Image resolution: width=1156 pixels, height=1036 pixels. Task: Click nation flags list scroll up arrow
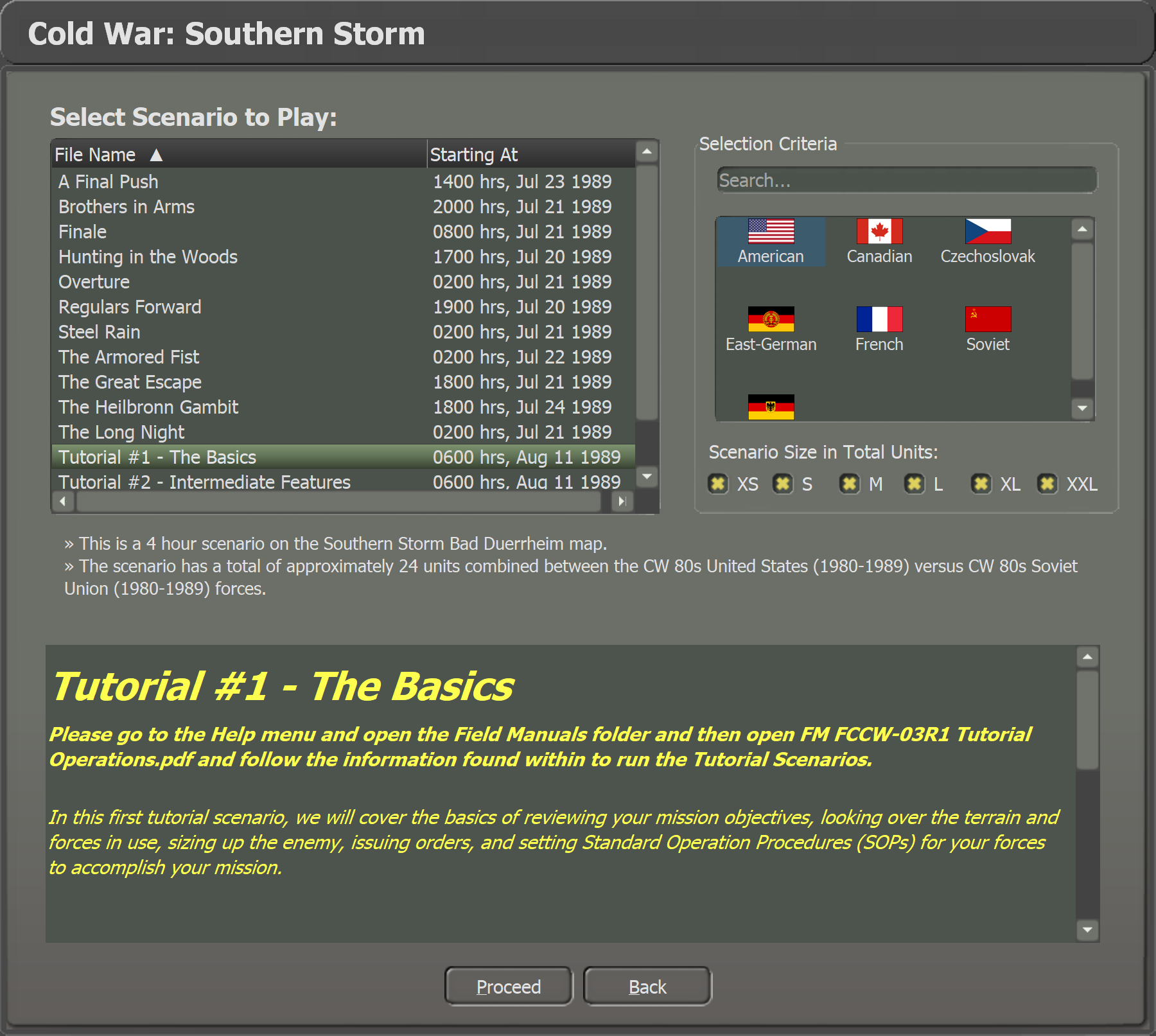pyautogui.click(x=1083, y=229)
